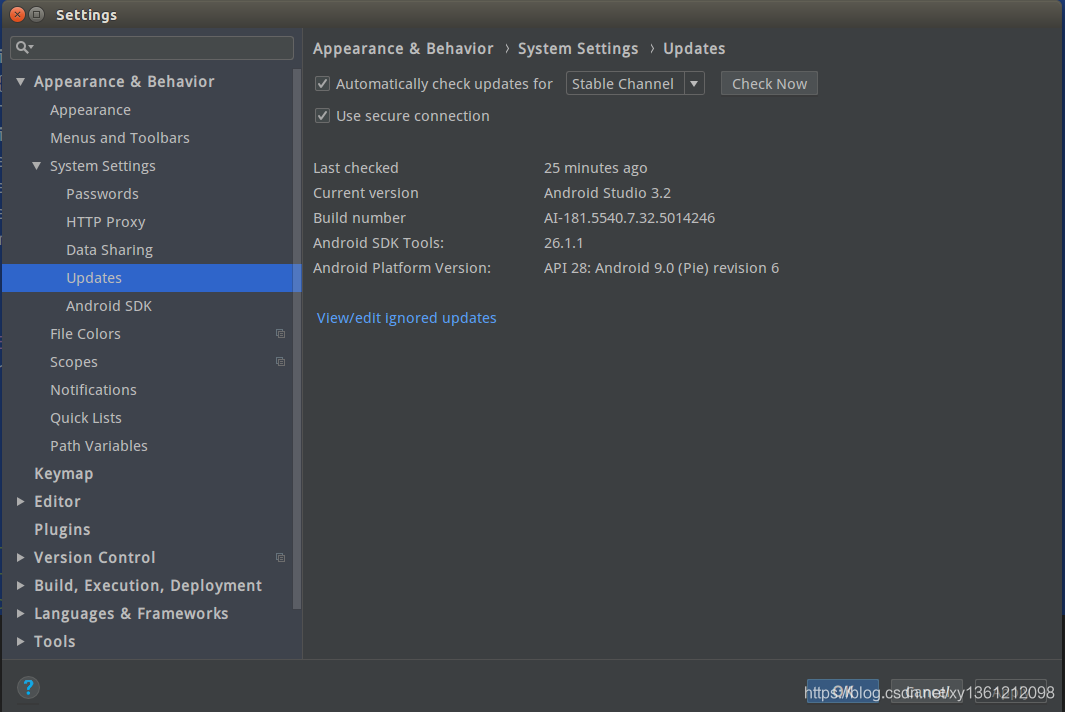The width and height of the screenshot is (1065, 712).
Task: Expand Build, Execution, Deployment section
Action: (20, 585)
